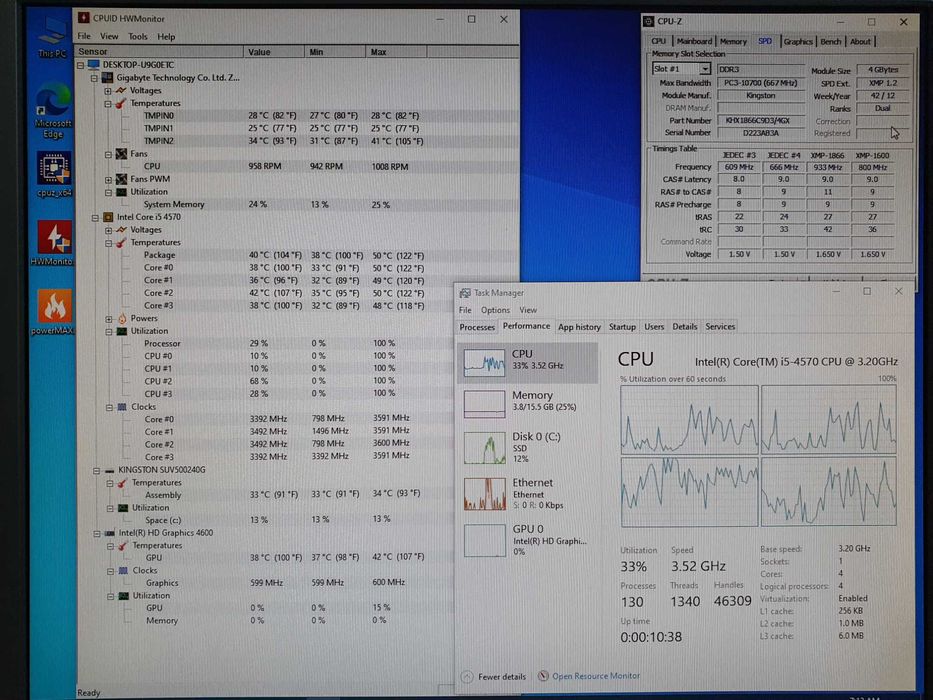The width and height of the screenshot is (933, 700).
Task: Click the CPU-Z title bar icon
Action: click(x=649, y=21)
